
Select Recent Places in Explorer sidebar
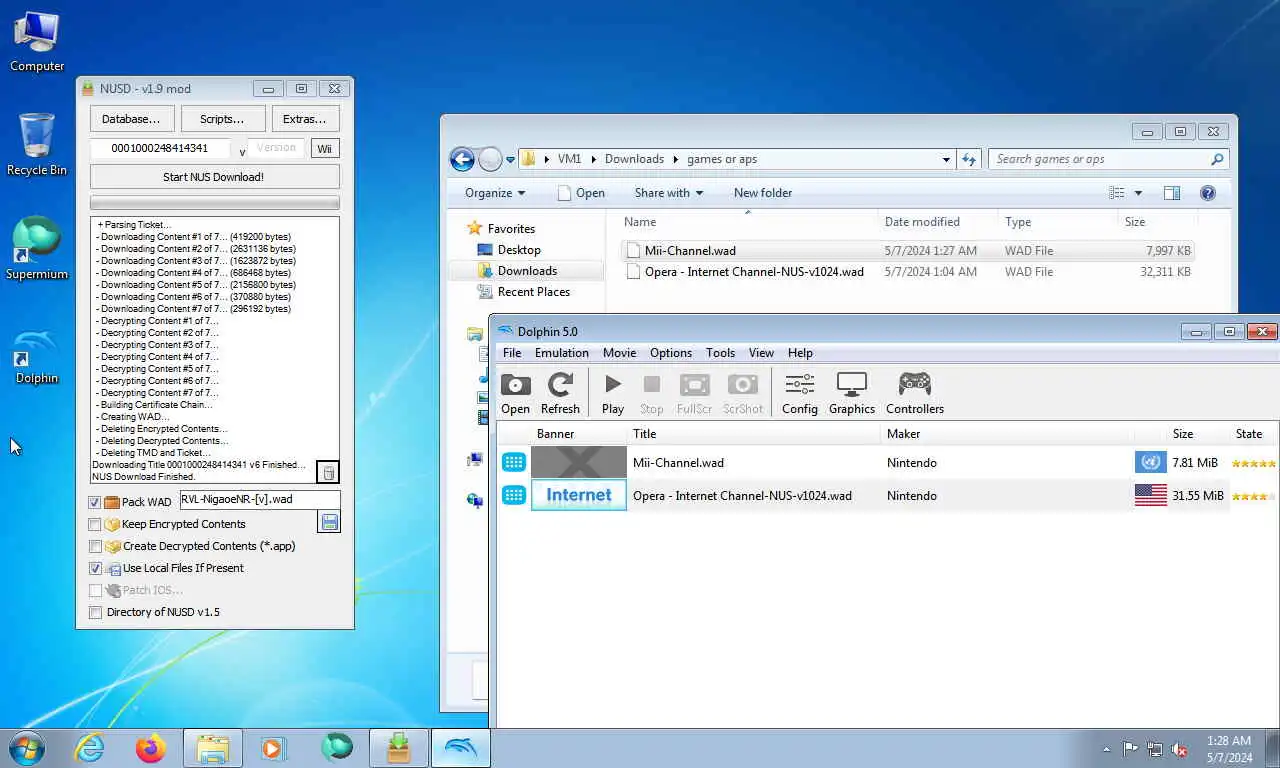pos(534,292)
